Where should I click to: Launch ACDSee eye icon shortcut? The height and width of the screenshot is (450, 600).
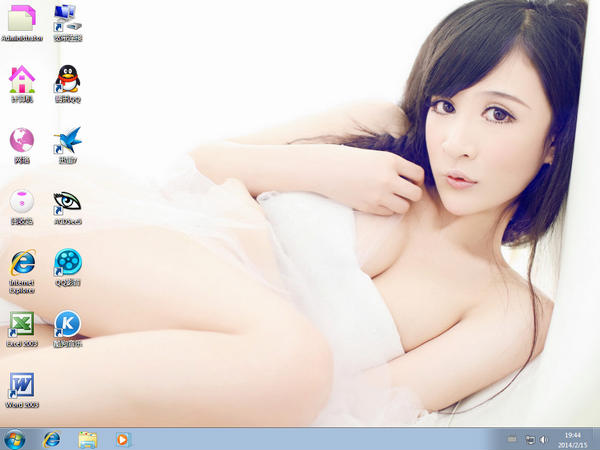(67, 202)
